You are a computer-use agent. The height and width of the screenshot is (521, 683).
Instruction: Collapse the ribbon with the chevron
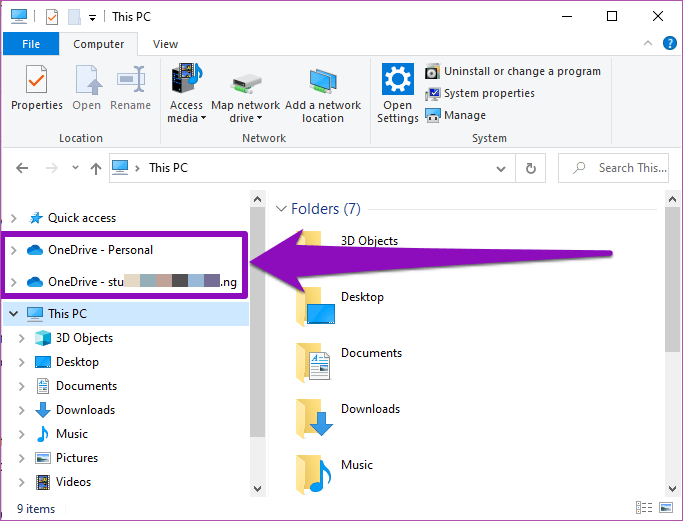(648, 43)
